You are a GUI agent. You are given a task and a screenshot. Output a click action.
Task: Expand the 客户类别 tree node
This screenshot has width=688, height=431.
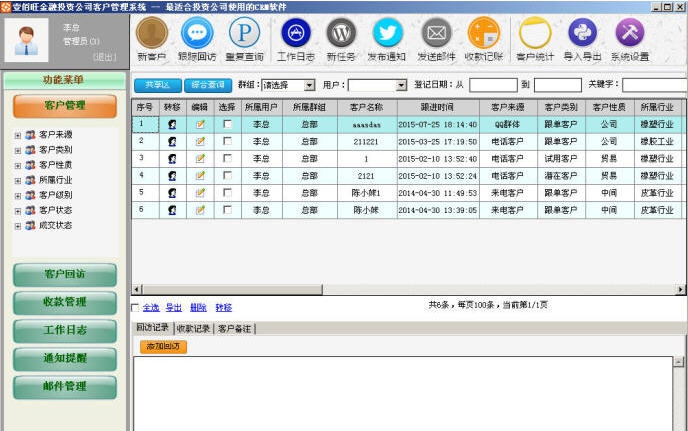18,151
